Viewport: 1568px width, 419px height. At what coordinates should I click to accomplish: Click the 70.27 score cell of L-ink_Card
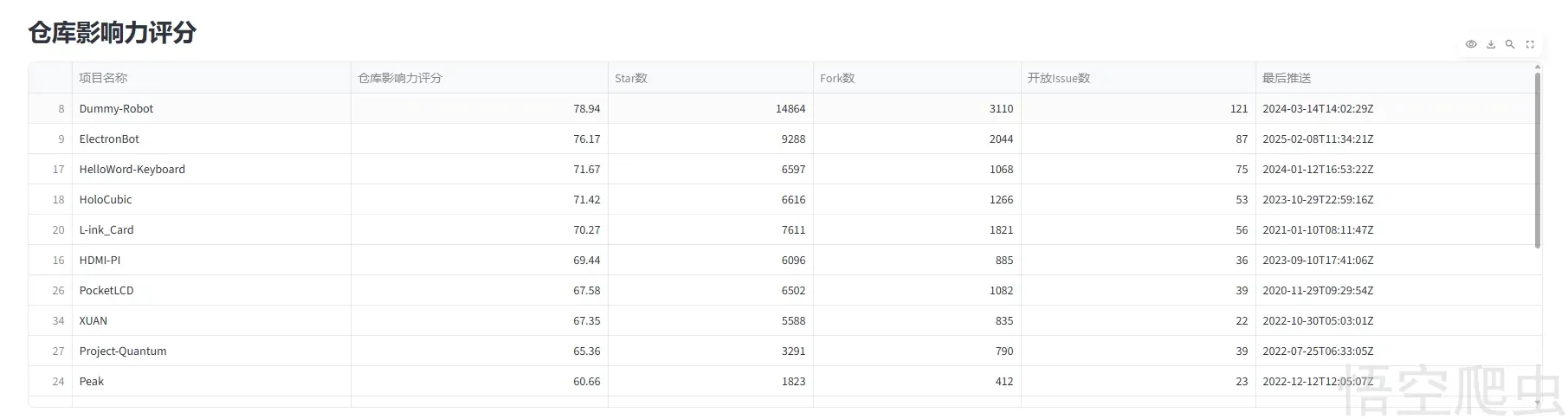point(586,230)
